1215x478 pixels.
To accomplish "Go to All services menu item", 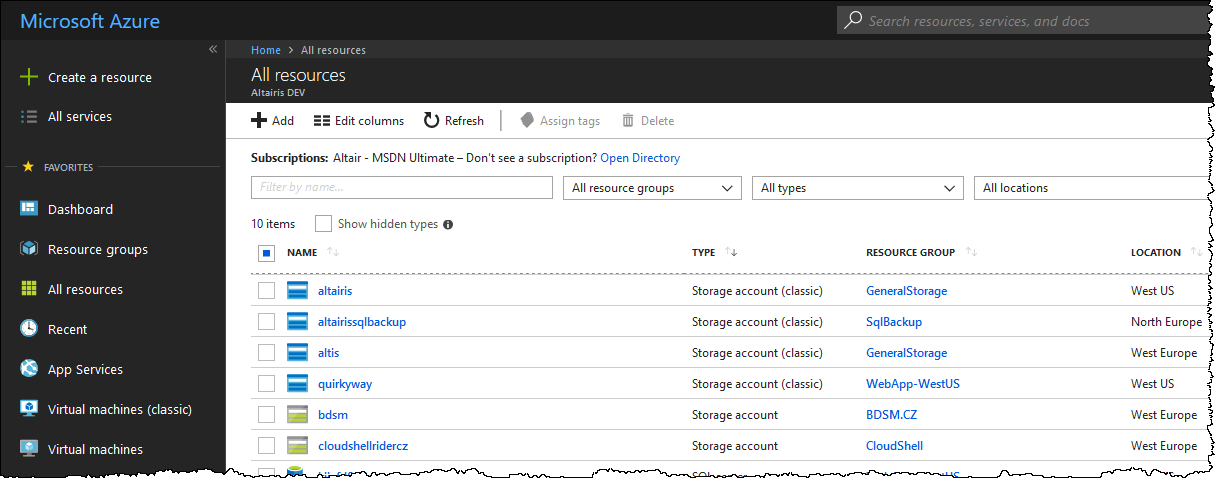I will [80, 117].
